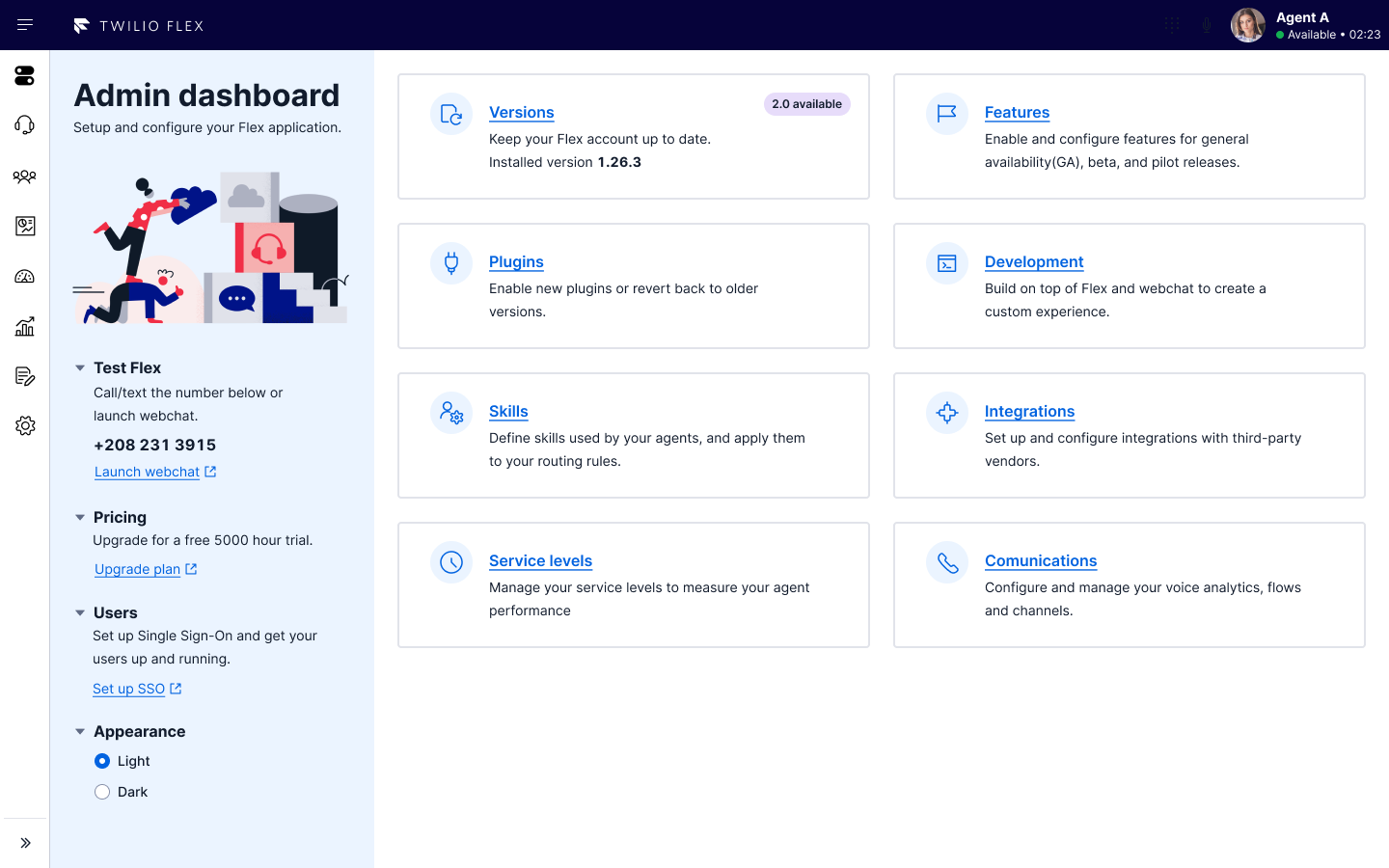Click the 2.0 available badge

(806, 104)
